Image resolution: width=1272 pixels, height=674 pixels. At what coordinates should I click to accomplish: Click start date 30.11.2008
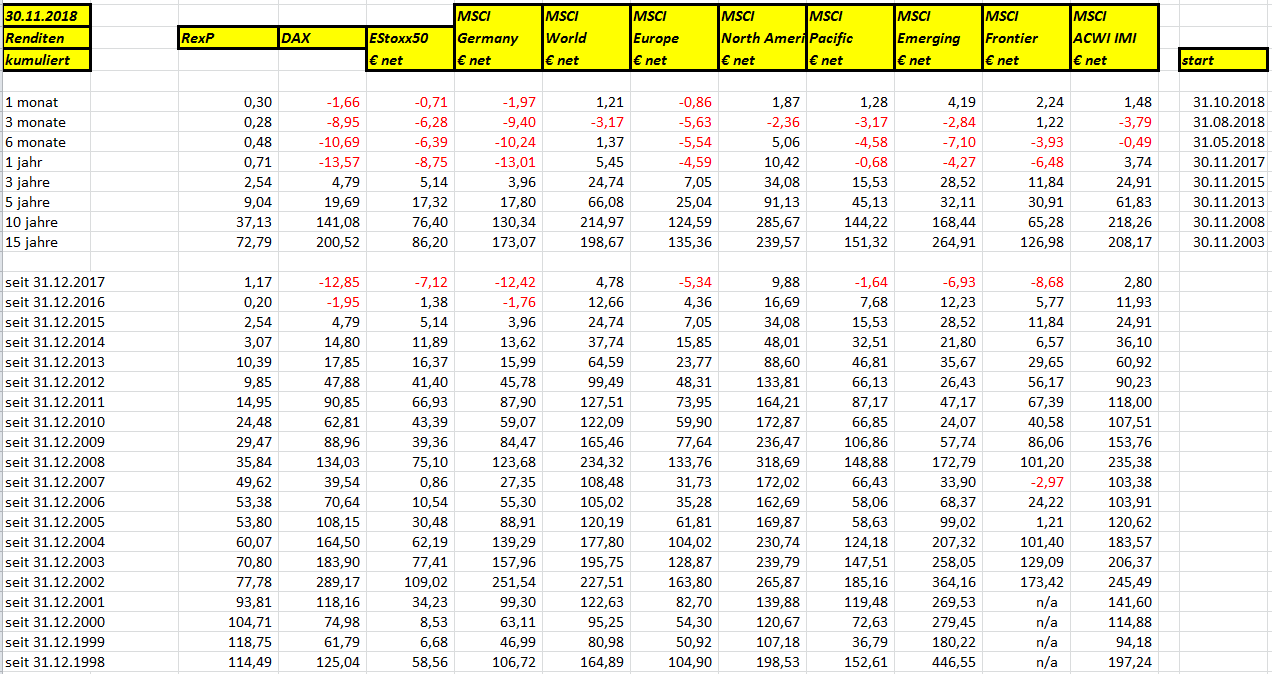click(x=1229, y=222)
